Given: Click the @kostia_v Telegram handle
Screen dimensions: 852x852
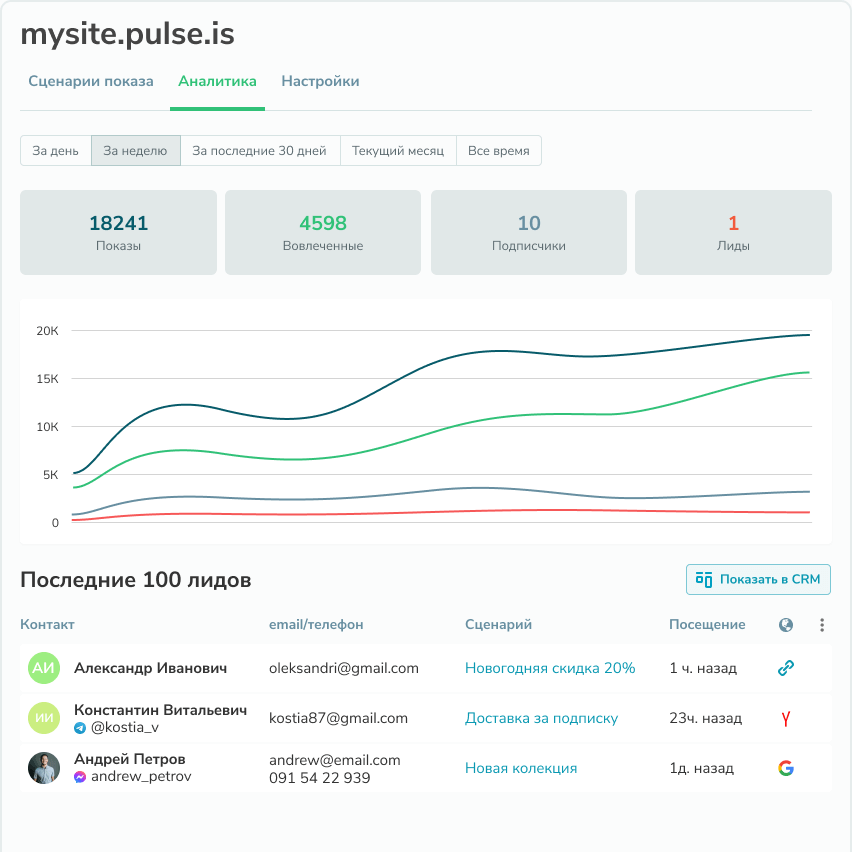Looking at the screenshot, I should (125, 728).
